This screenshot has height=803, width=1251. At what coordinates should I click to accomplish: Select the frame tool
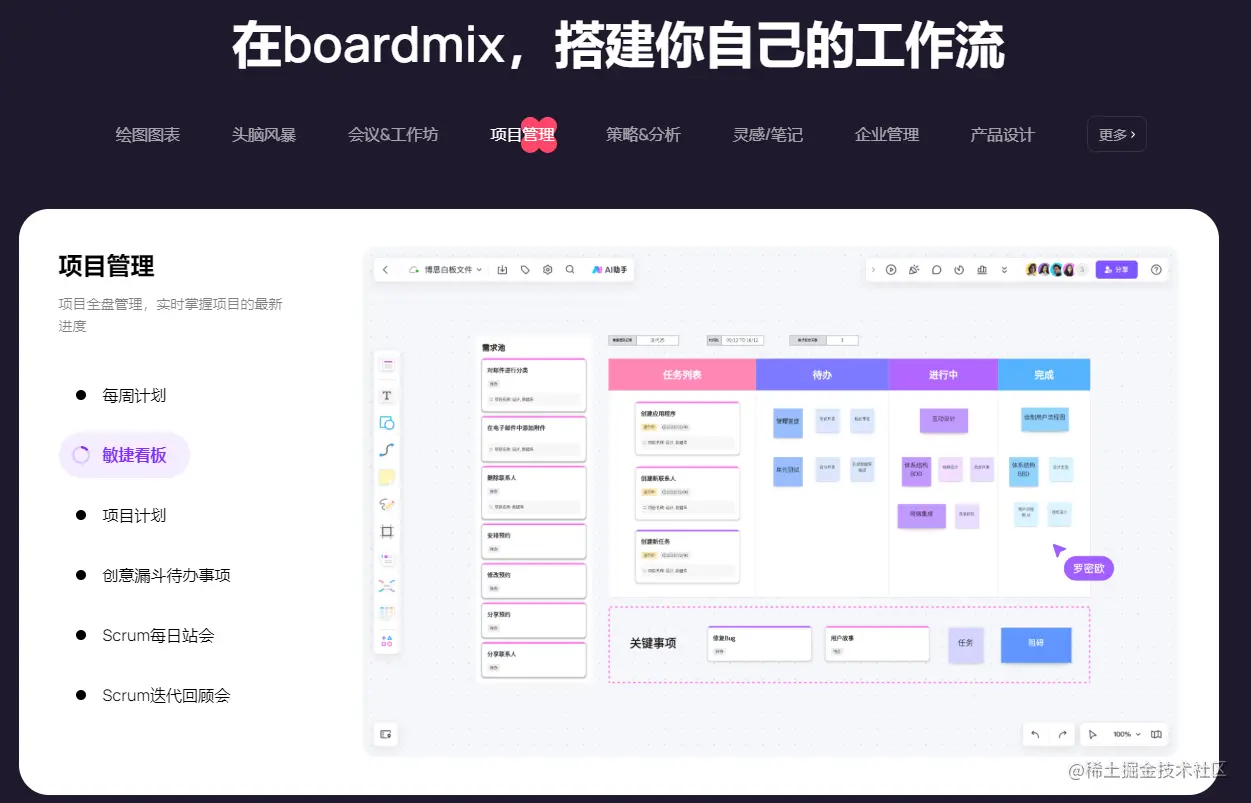(x=387, y=532)
